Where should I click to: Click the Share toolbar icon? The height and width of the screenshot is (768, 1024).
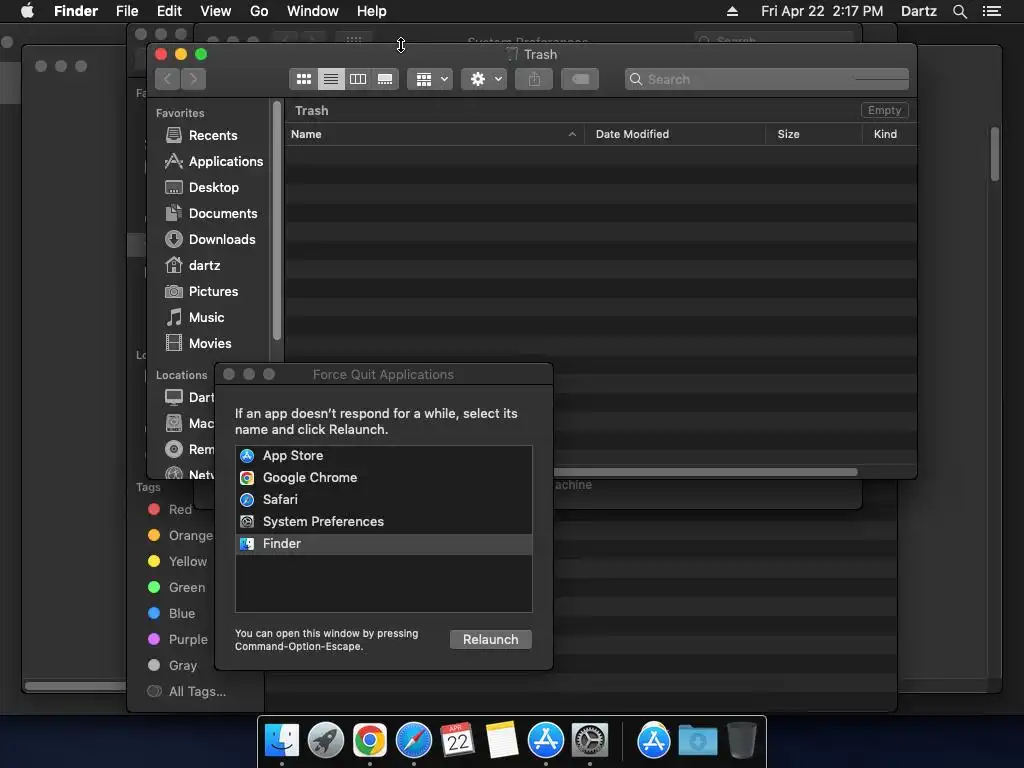tap(534, 79)
